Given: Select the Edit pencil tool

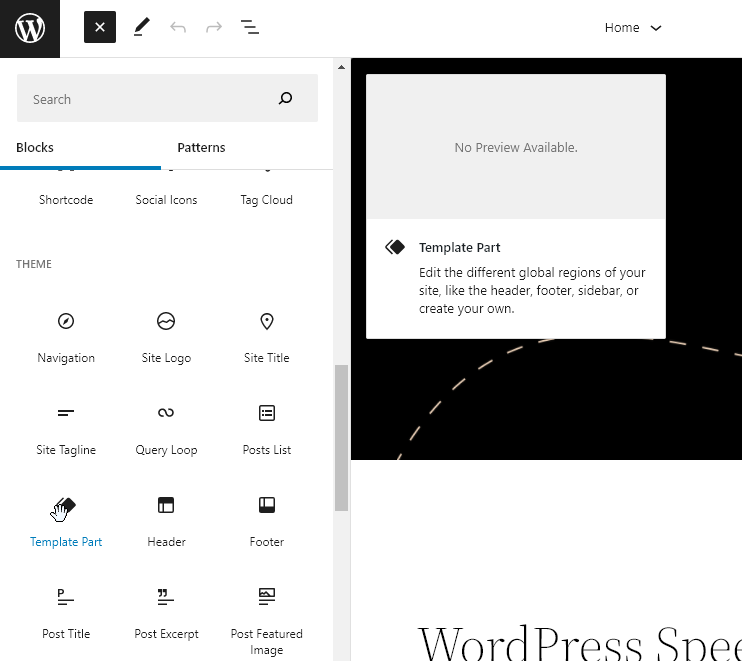Looking at the screenshot, I should pos(141,28).
